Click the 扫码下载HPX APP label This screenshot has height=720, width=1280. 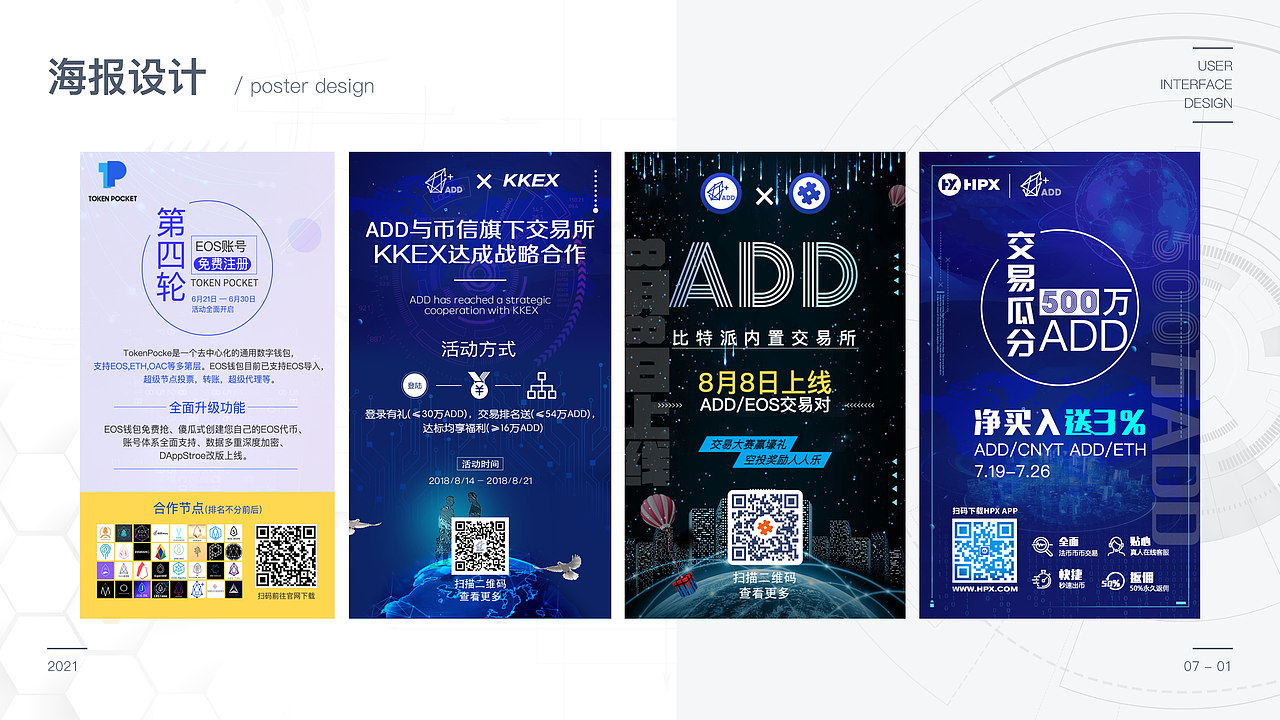click(x=985, y=510)
